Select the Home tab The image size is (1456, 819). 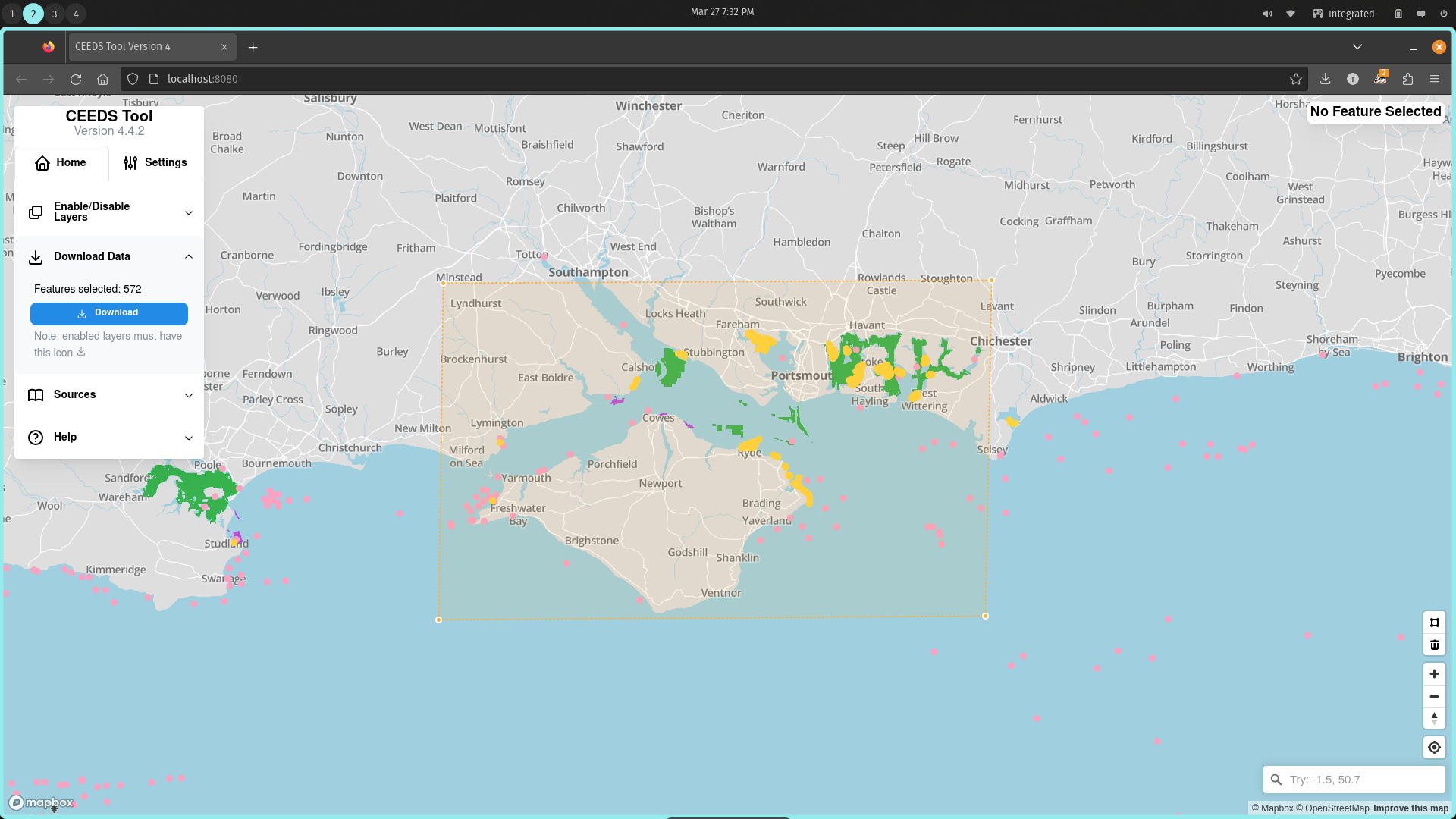coord(61,162)
